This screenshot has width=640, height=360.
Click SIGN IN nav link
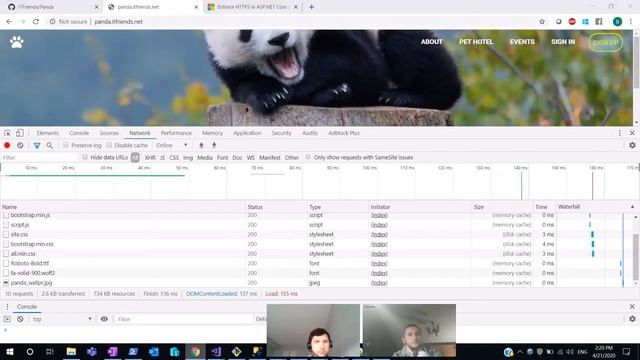click(563, 42)
